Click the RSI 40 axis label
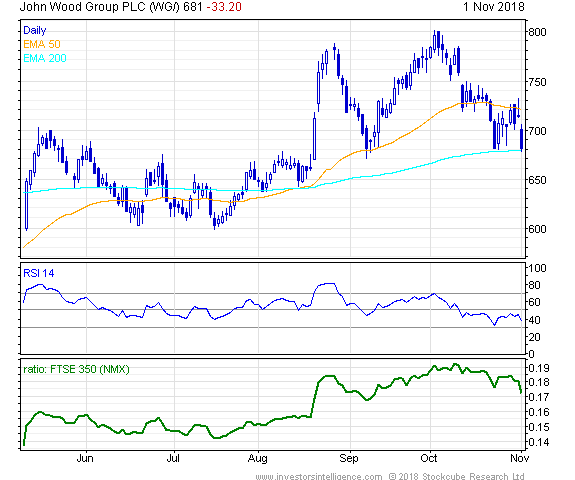Screen dimensions: 575x480 [x=534, y=320]
